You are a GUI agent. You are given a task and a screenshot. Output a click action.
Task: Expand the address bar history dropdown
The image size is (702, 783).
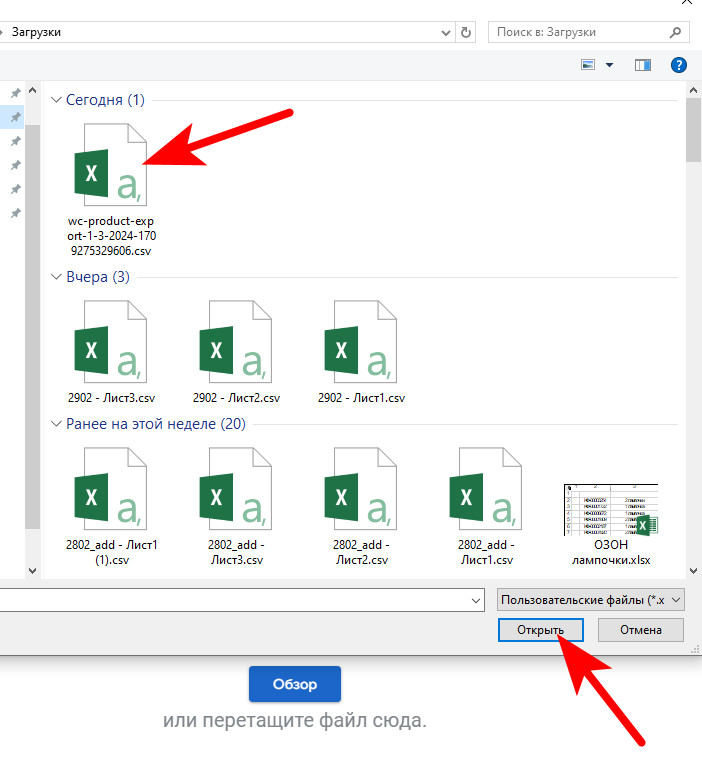[445, 33]
